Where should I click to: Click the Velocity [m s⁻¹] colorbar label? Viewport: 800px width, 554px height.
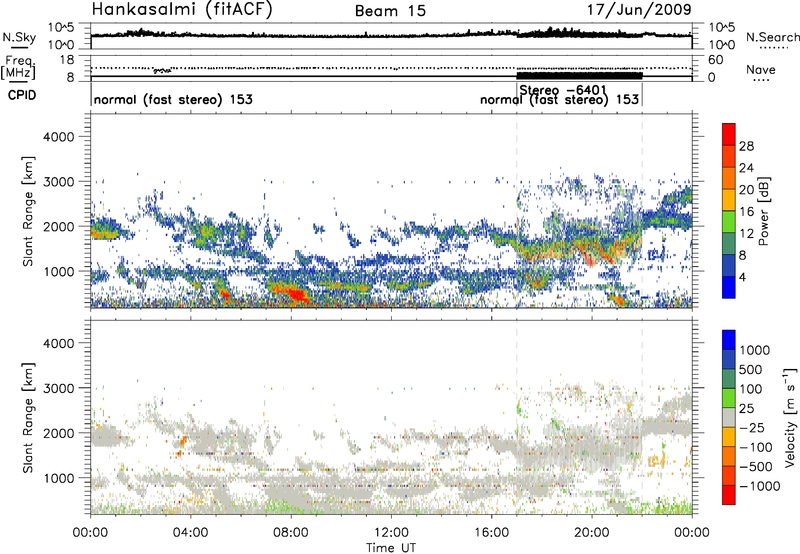(790, 417)
